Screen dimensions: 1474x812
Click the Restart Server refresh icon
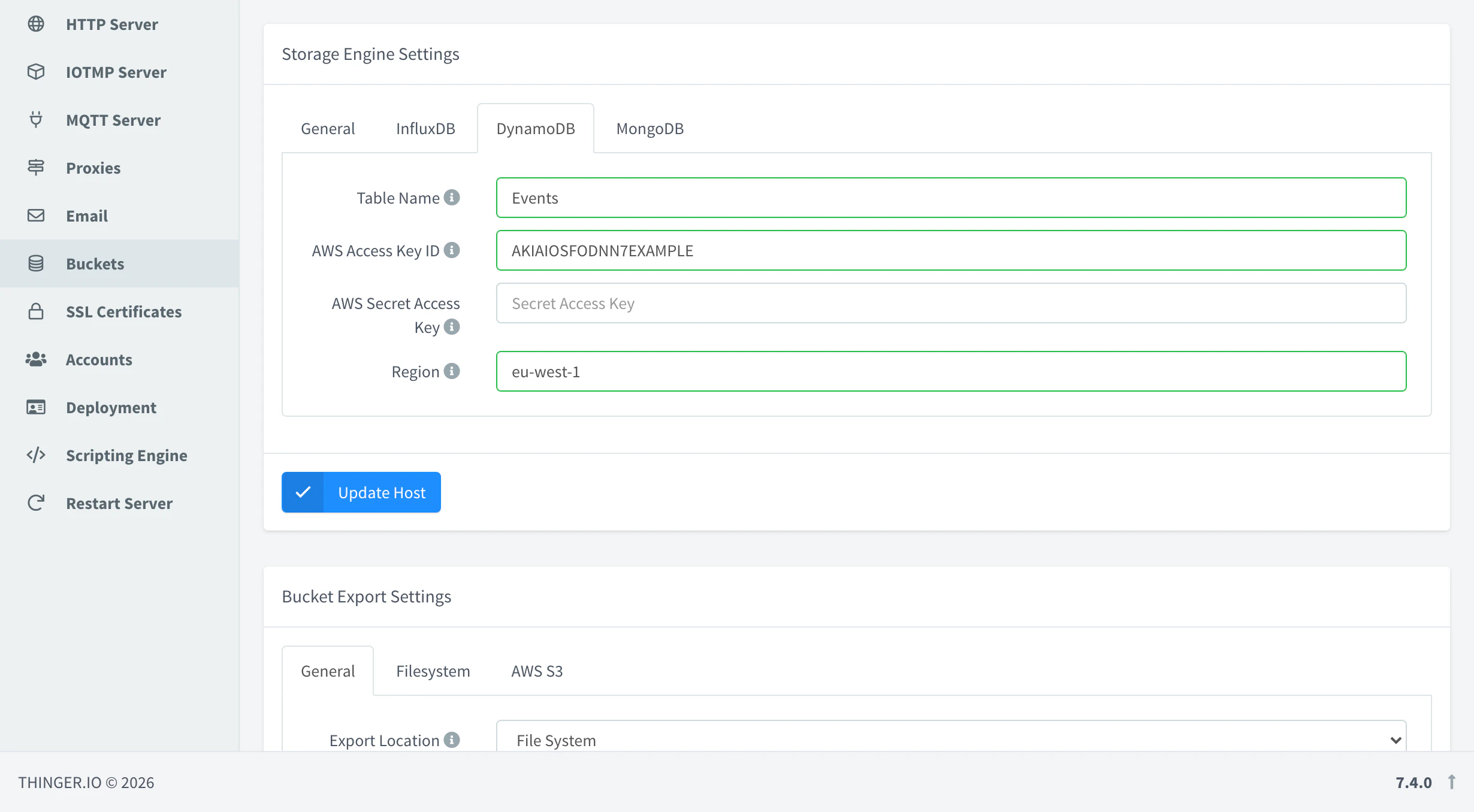[36, 503]
